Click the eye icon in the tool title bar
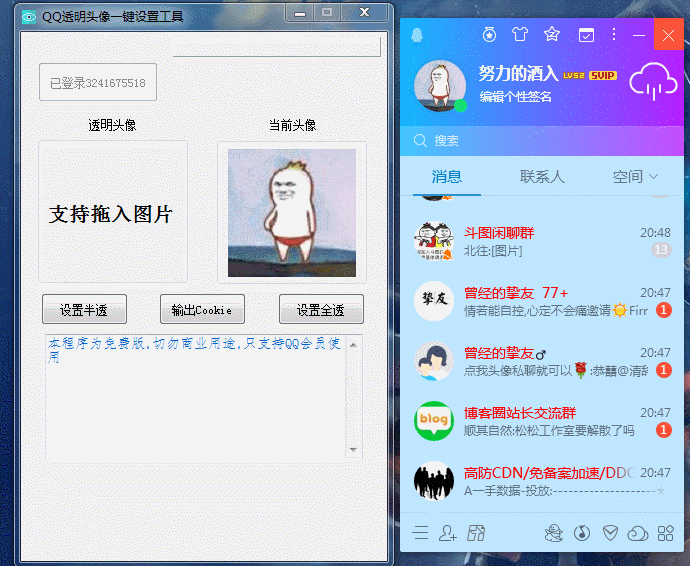 [29, 17]
